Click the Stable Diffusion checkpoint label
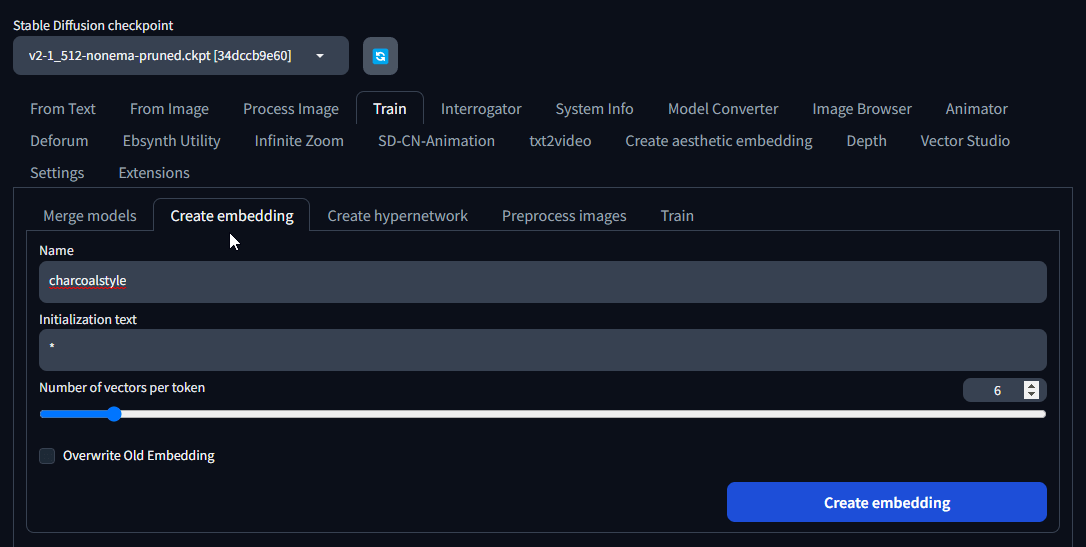 pos(94,26)
